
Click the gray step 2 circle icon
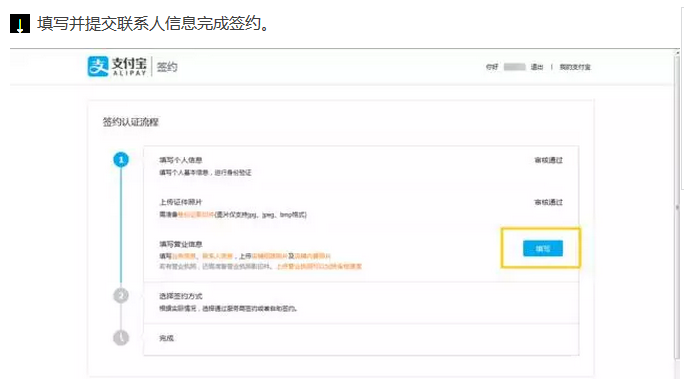click(x=121, y=296)
